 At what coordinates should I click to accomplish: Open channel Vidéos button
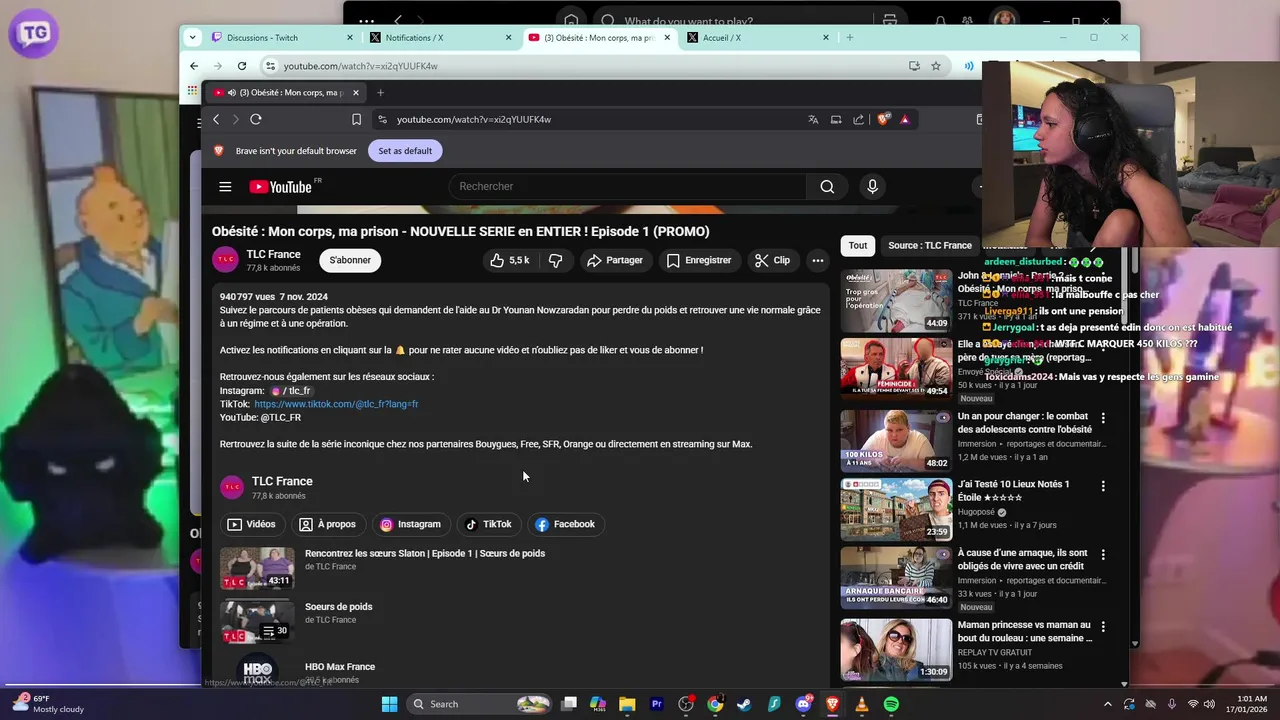251,524
